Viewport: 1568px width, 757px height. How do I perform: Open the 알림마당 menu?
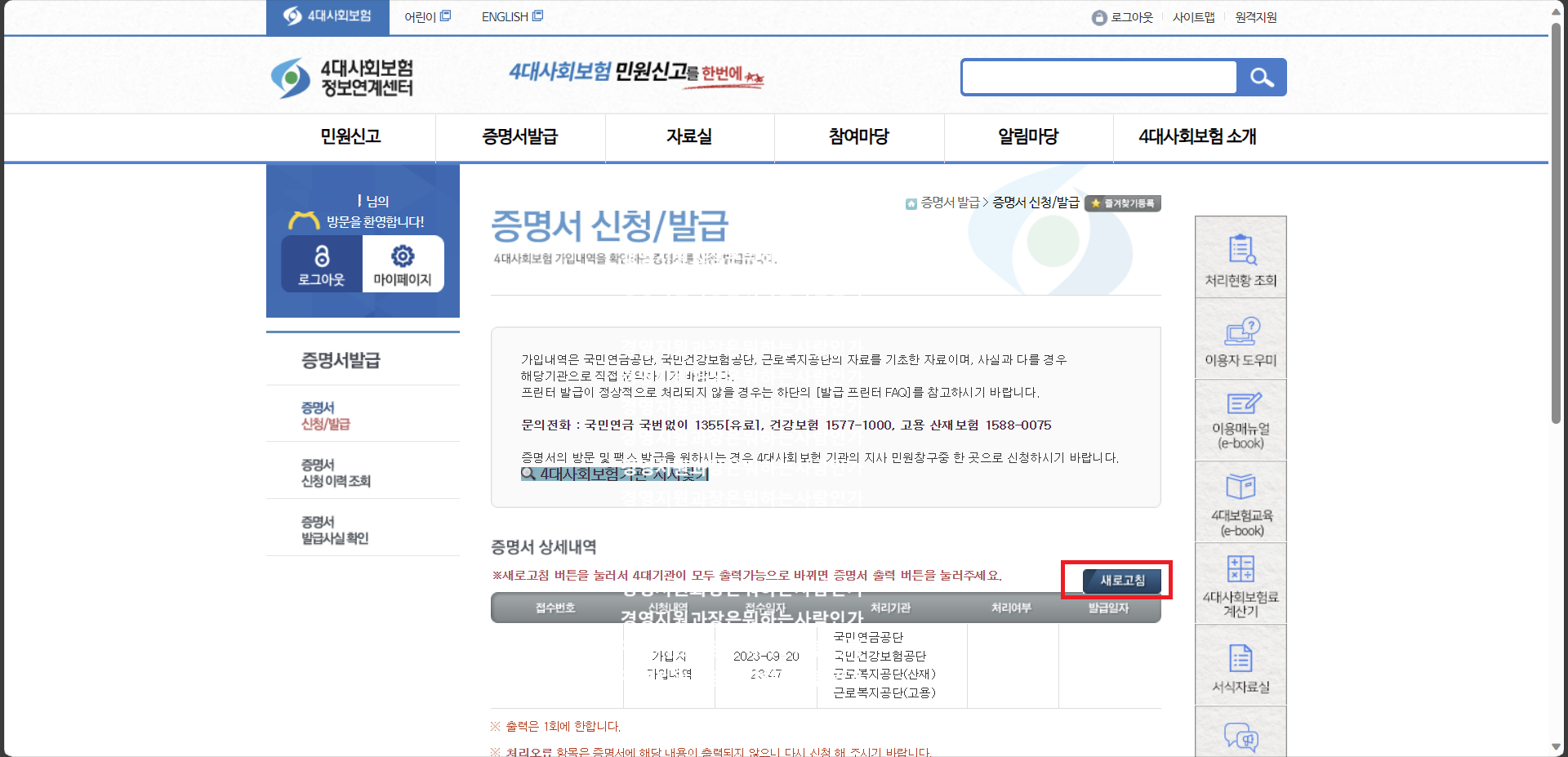1028,137
